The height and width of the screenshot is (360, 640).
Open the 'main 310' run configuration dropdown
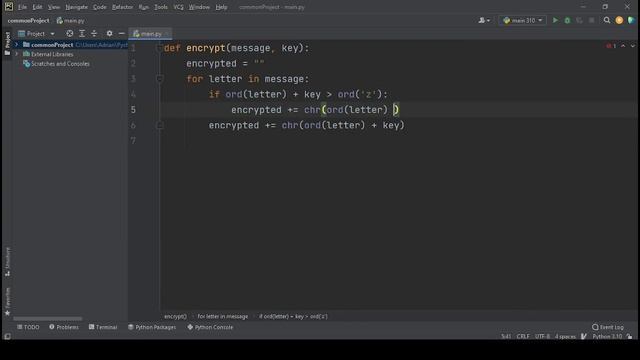522,20
